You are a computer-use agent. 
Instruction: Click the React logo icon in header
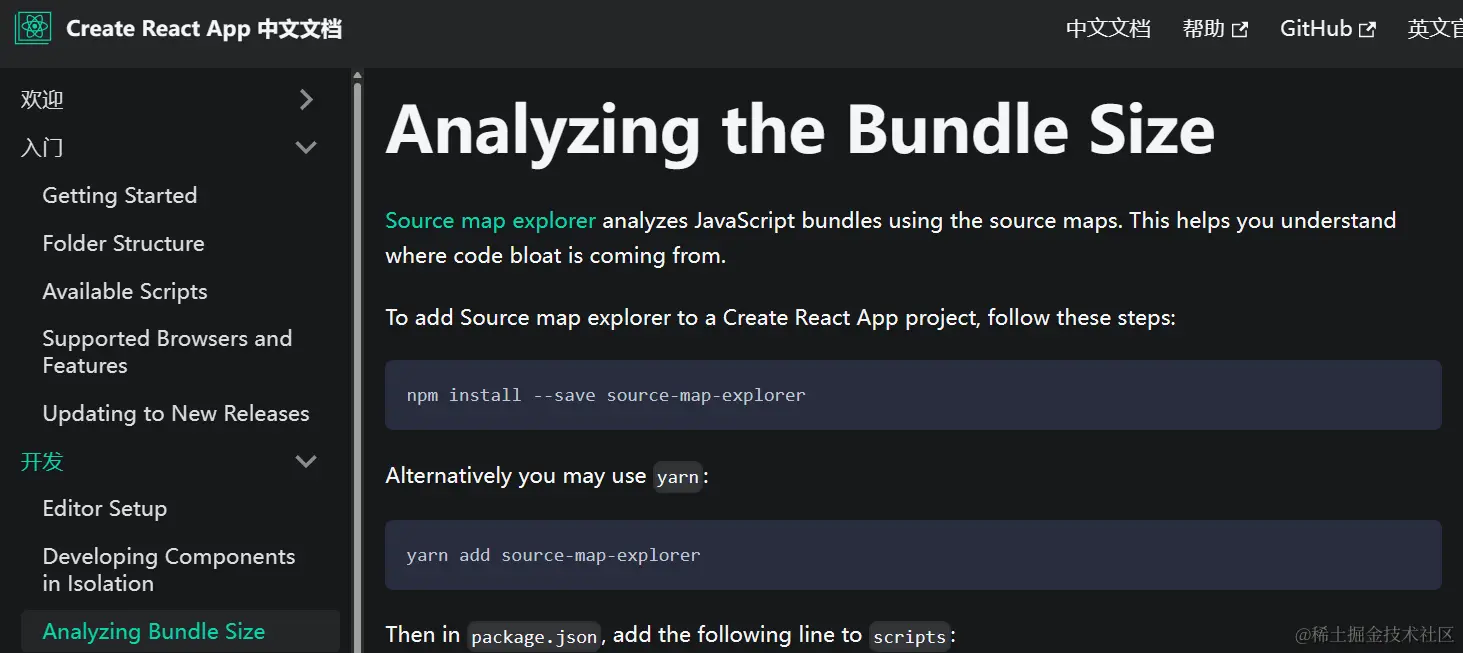[x=33, y=28]
